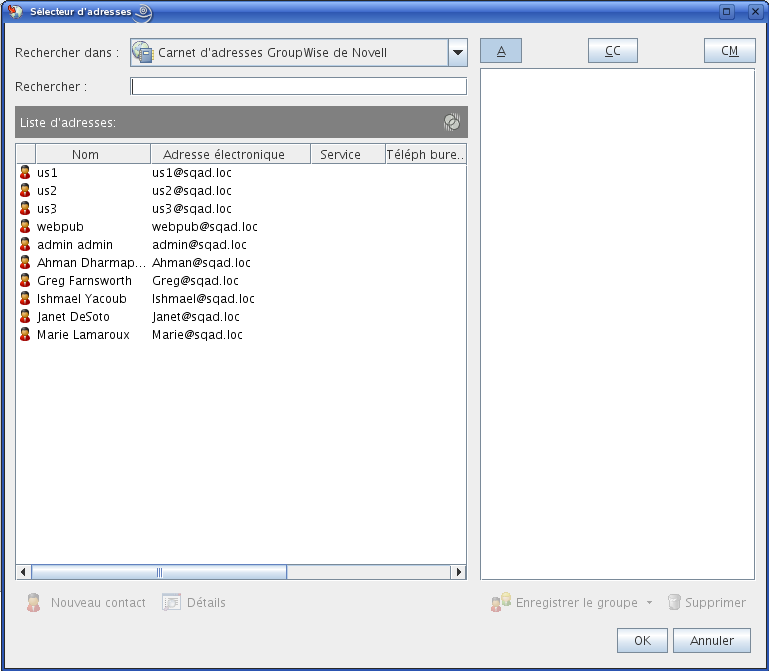This screenshot has width=769, height=671.
Task: Click the us3@sqad.loc address
Action: (192, 208)
